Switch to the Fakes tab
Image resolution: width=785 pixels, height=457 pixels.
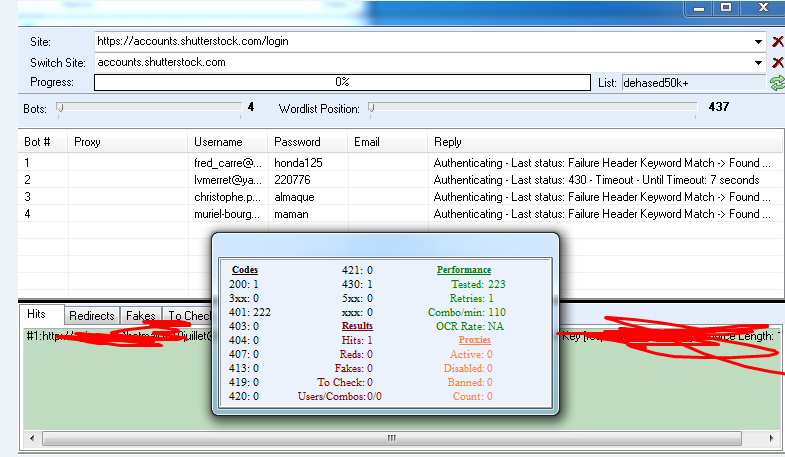click(141, 316)
